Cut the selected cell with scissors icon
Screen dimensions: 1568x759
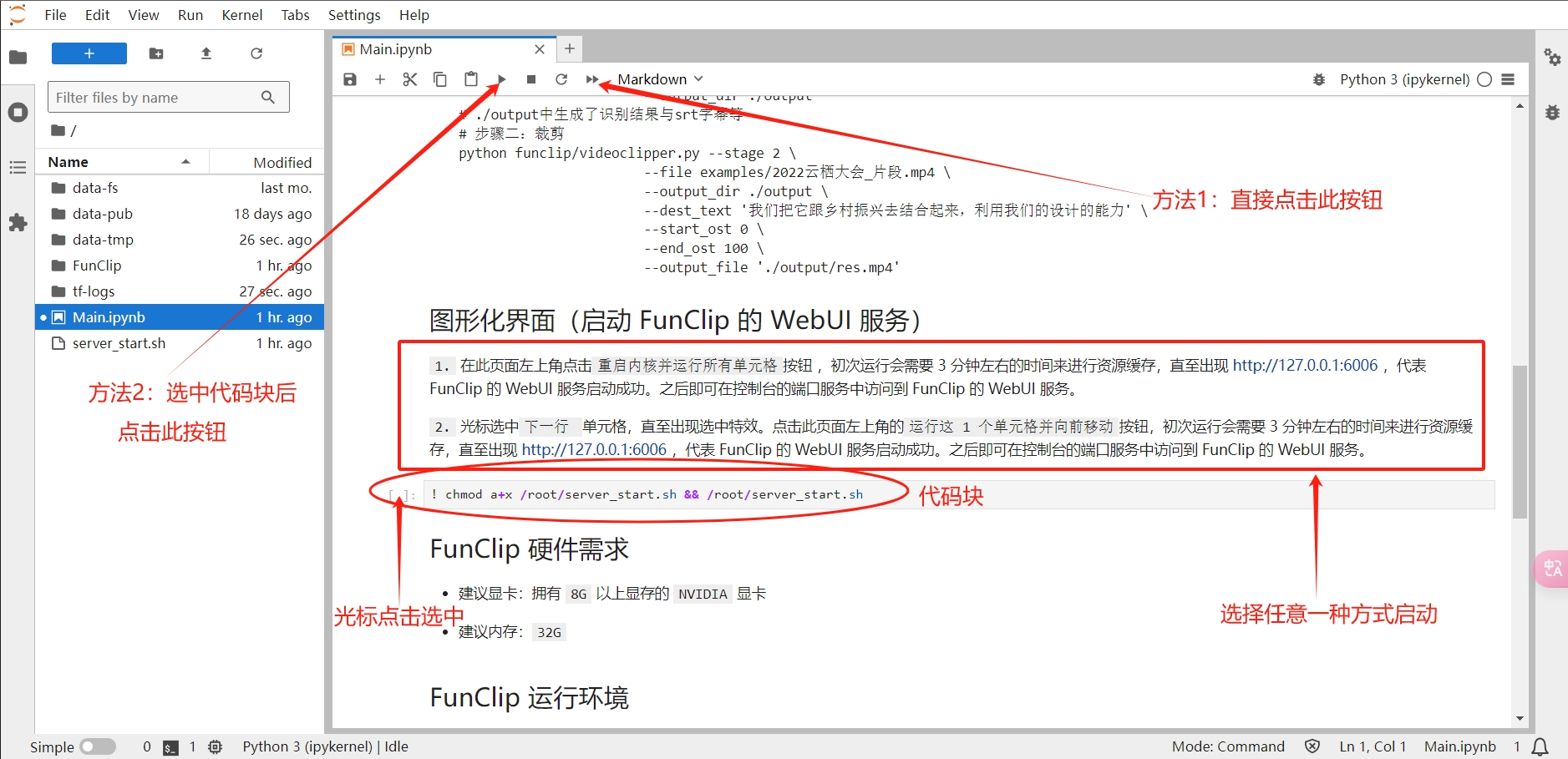click(410, 79)
